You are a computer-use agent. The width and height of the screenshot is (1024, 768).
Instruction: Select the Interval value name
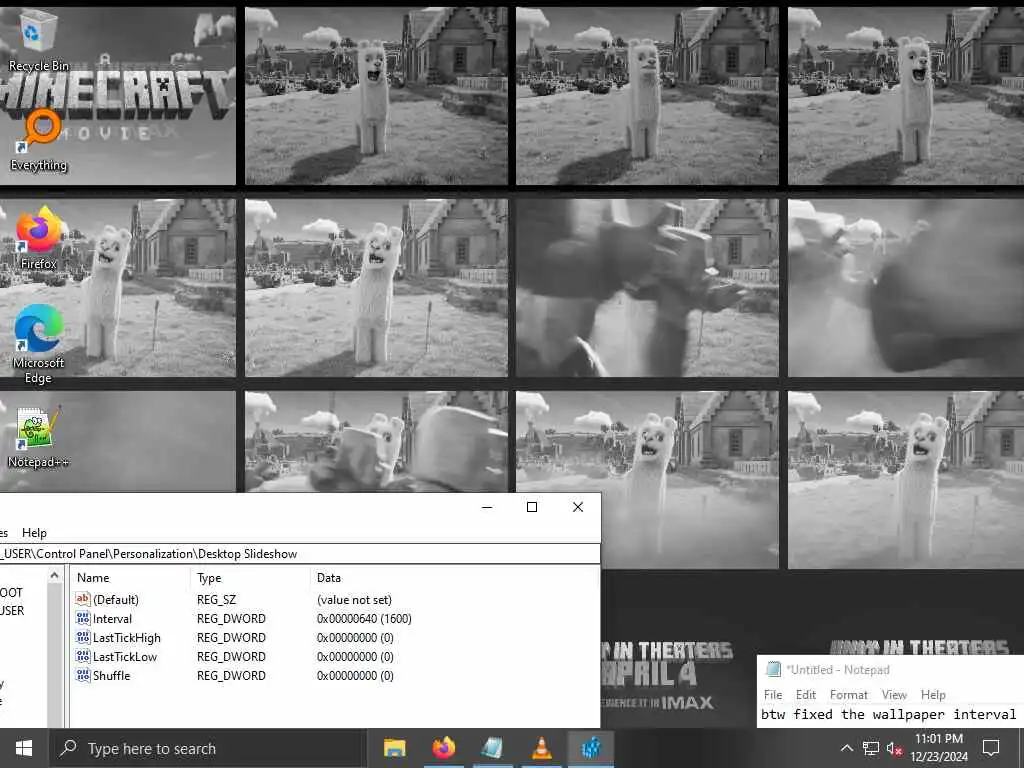(x=112, y=618)
